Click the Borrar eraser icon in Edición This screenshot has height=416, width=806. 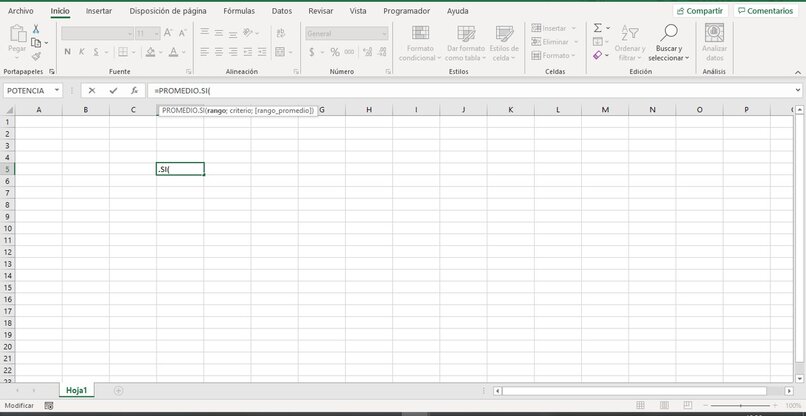597,56
